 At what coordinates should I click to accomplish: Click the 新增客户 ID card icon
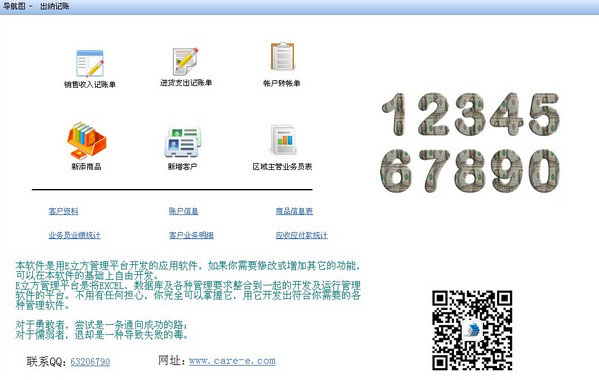[x=183, y=142]
